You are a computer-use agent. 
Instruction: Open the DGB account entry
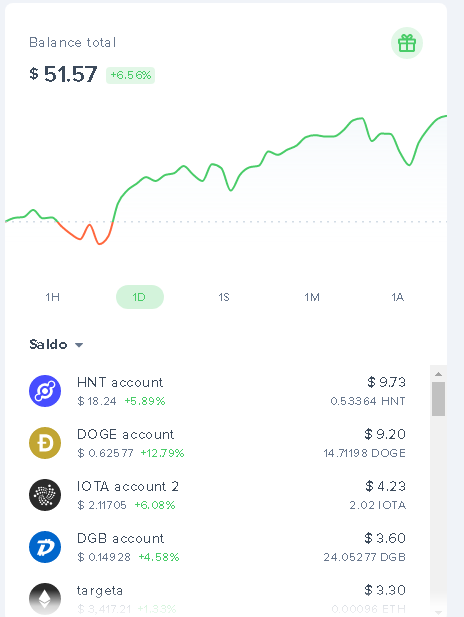pyautogui.click(x=217, y=547)
